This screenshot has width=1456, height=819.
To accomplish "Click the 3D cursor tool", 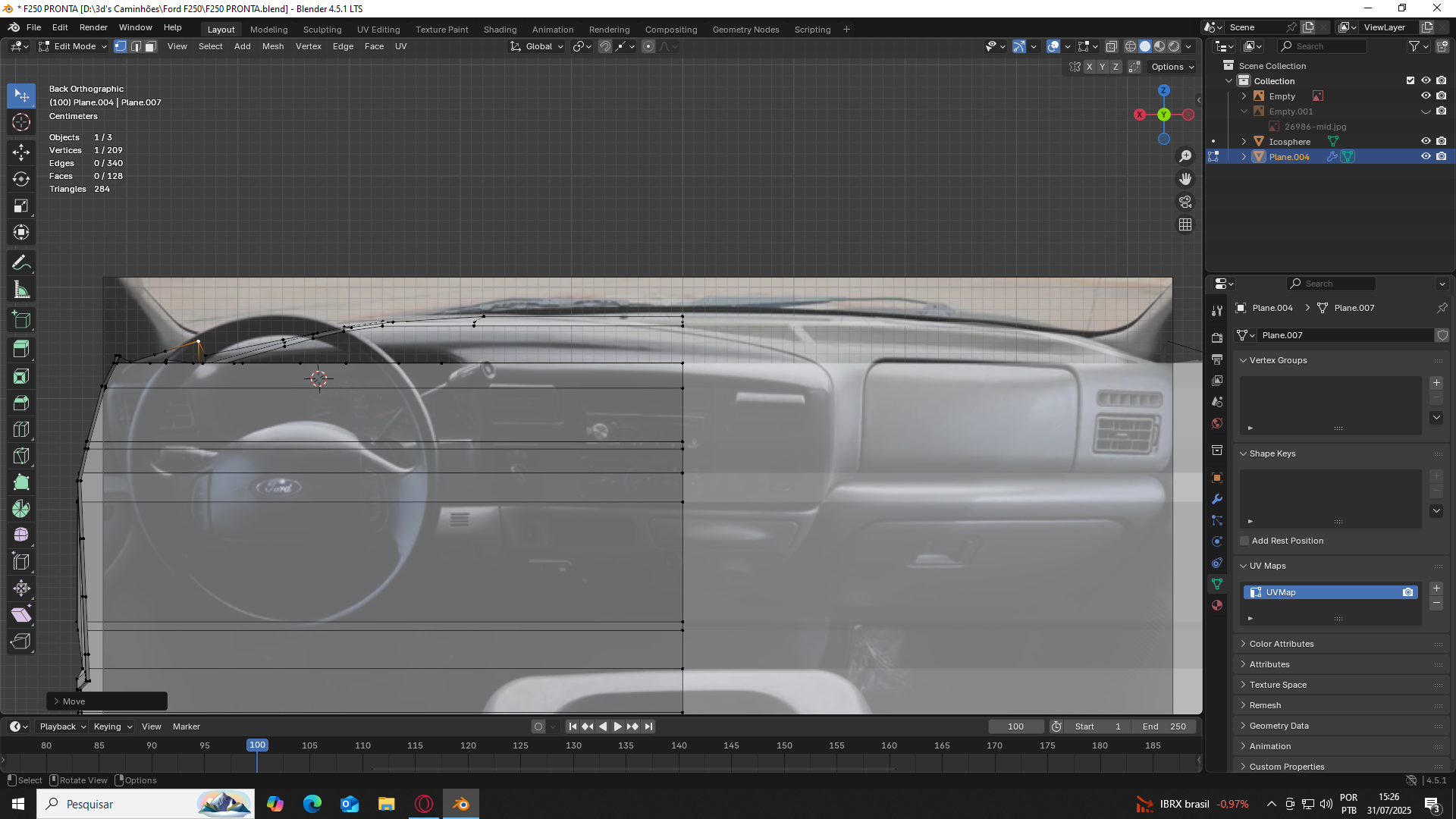I will click(x=21, y=122).
